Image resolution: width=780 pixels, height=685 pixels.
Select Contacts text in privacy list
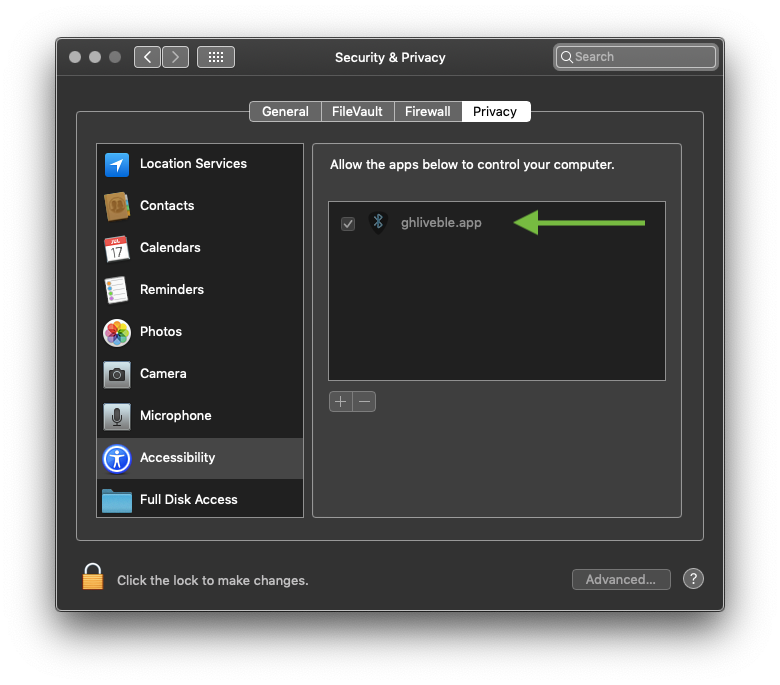(x=167, y=205)
